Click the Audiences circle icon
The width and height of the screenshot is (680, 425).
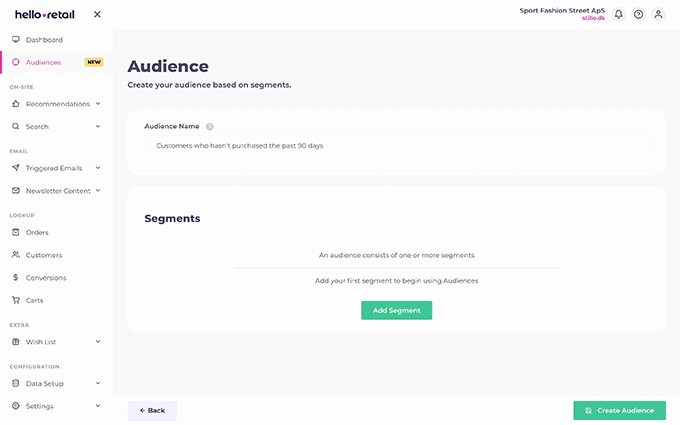pos(16,62)
